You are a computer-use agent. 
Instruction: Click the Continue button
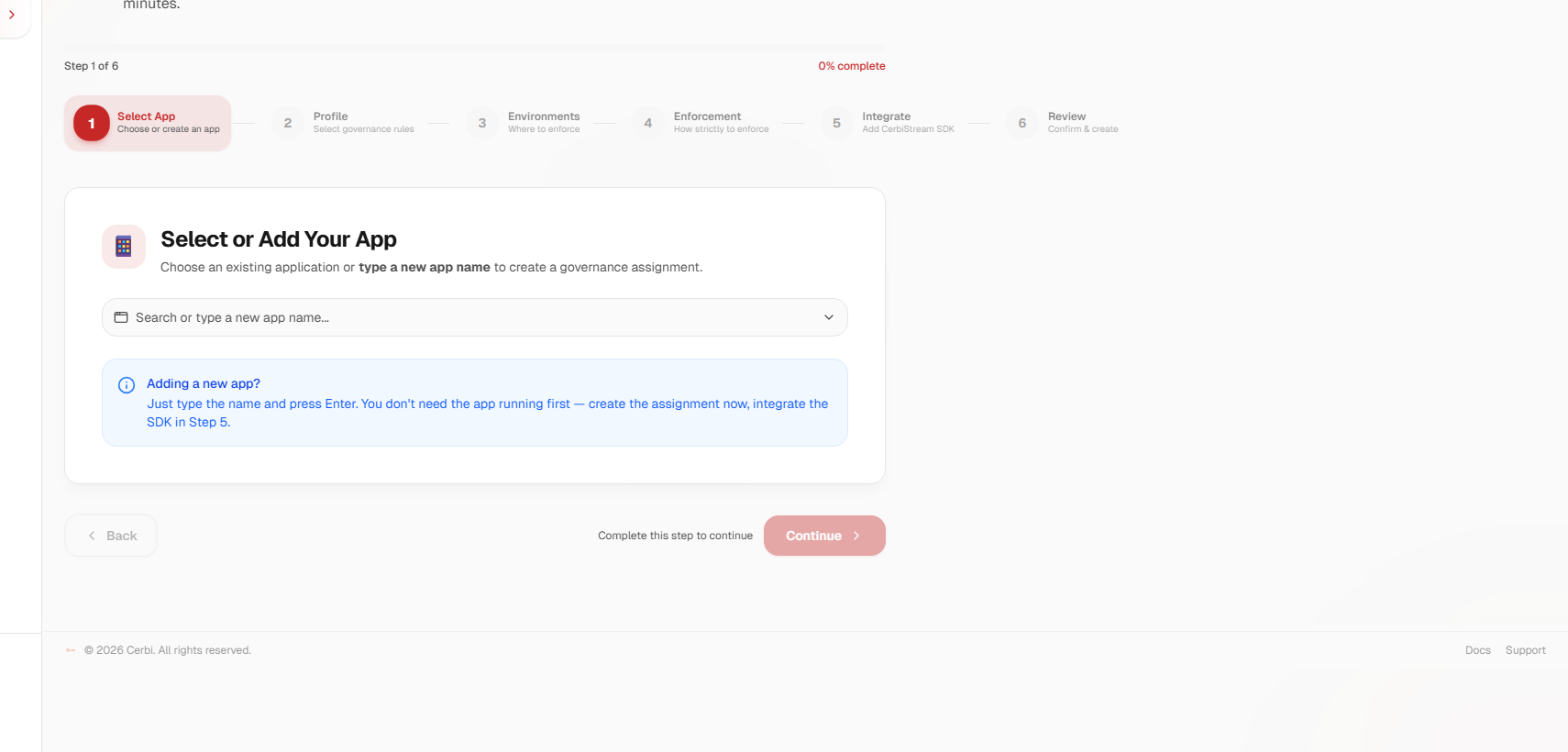pyautogui.click(x=824, y=536)
